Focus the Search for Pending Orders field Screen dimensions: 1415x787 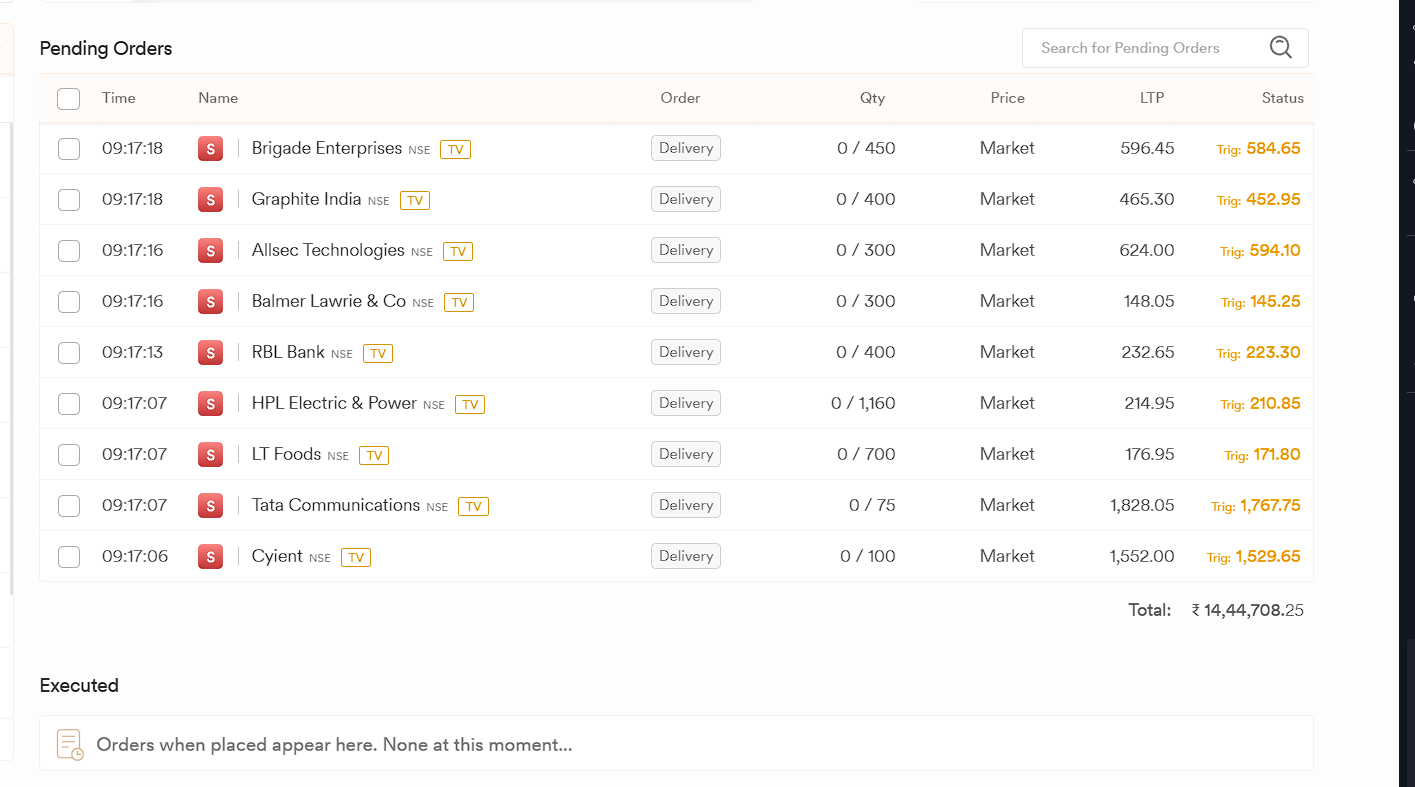pyautogui.click(x=1165, y=48)
